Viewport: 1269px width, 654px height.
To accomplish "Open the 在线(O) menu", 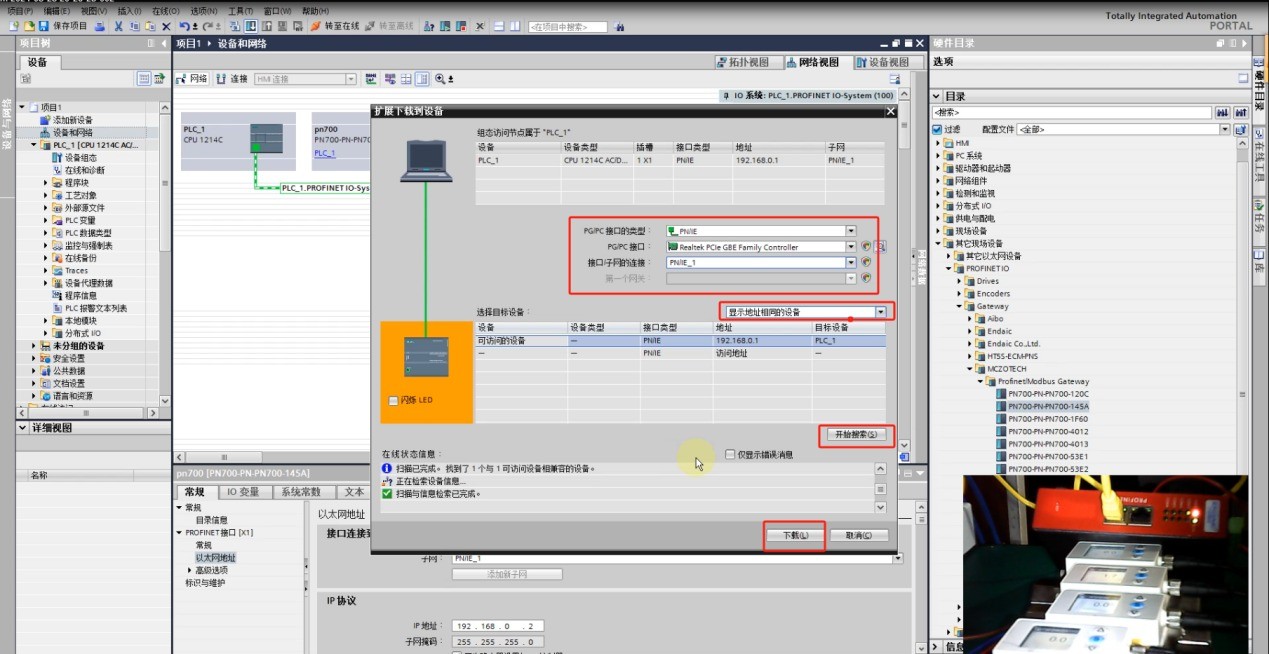I will (x=166, y=11).
